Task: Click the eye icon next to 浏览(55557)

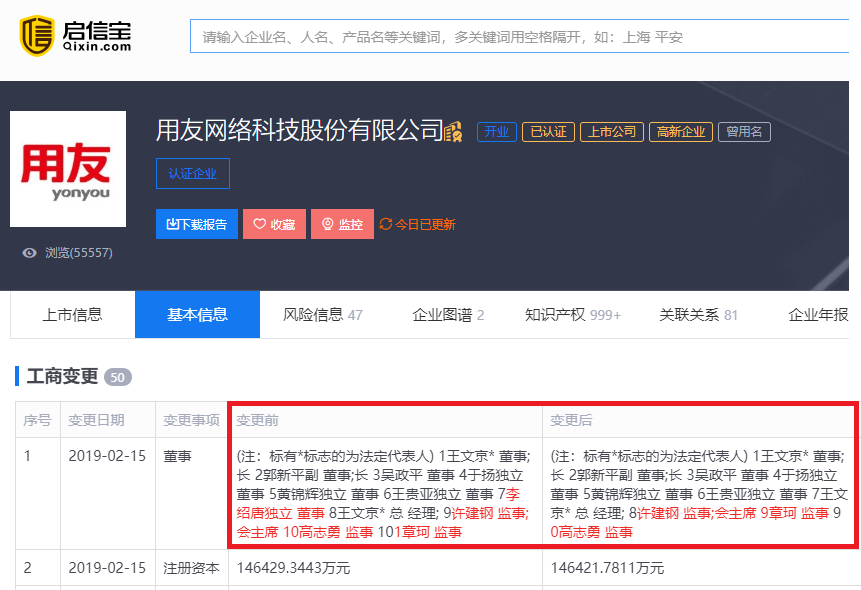Action: pyautogui.click(x=29, y=253)
